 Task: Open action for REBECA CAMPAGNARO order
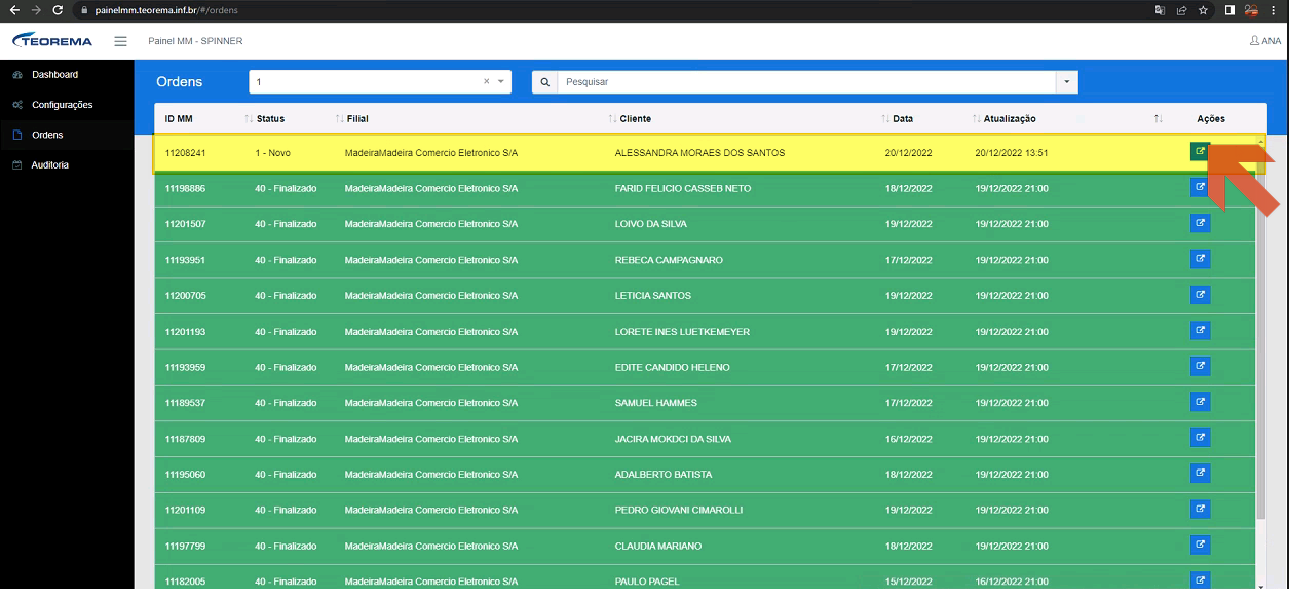point(1200,259)
